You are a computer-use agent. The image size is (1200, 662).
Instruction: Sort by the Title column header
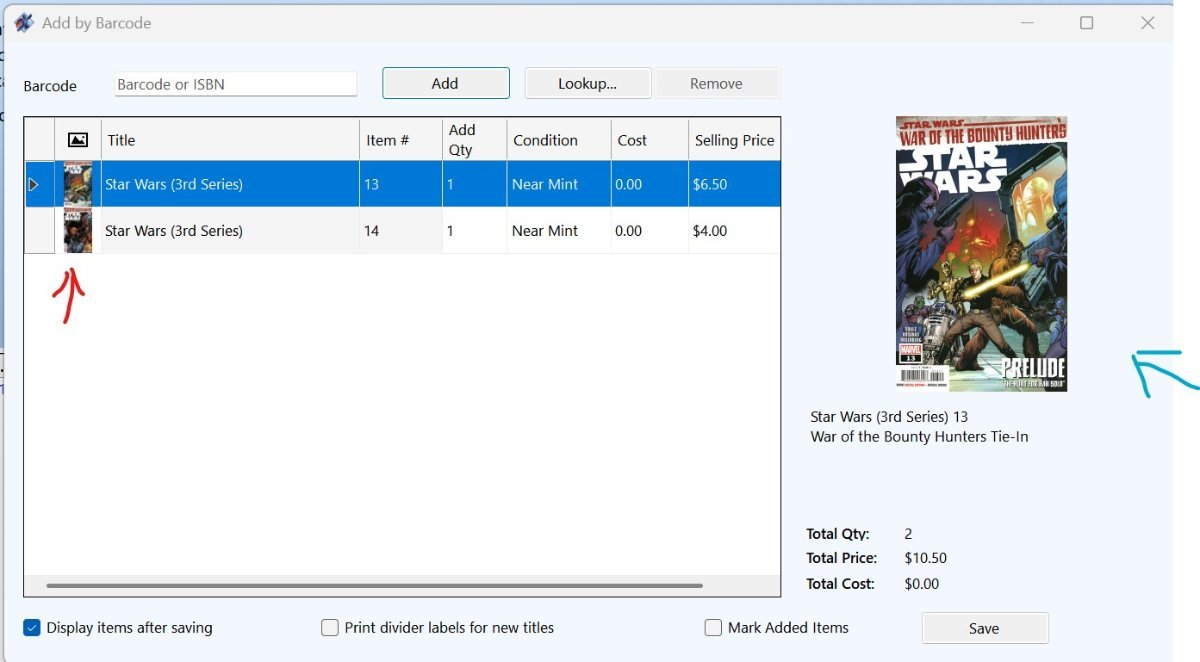[x=229, y=140]
